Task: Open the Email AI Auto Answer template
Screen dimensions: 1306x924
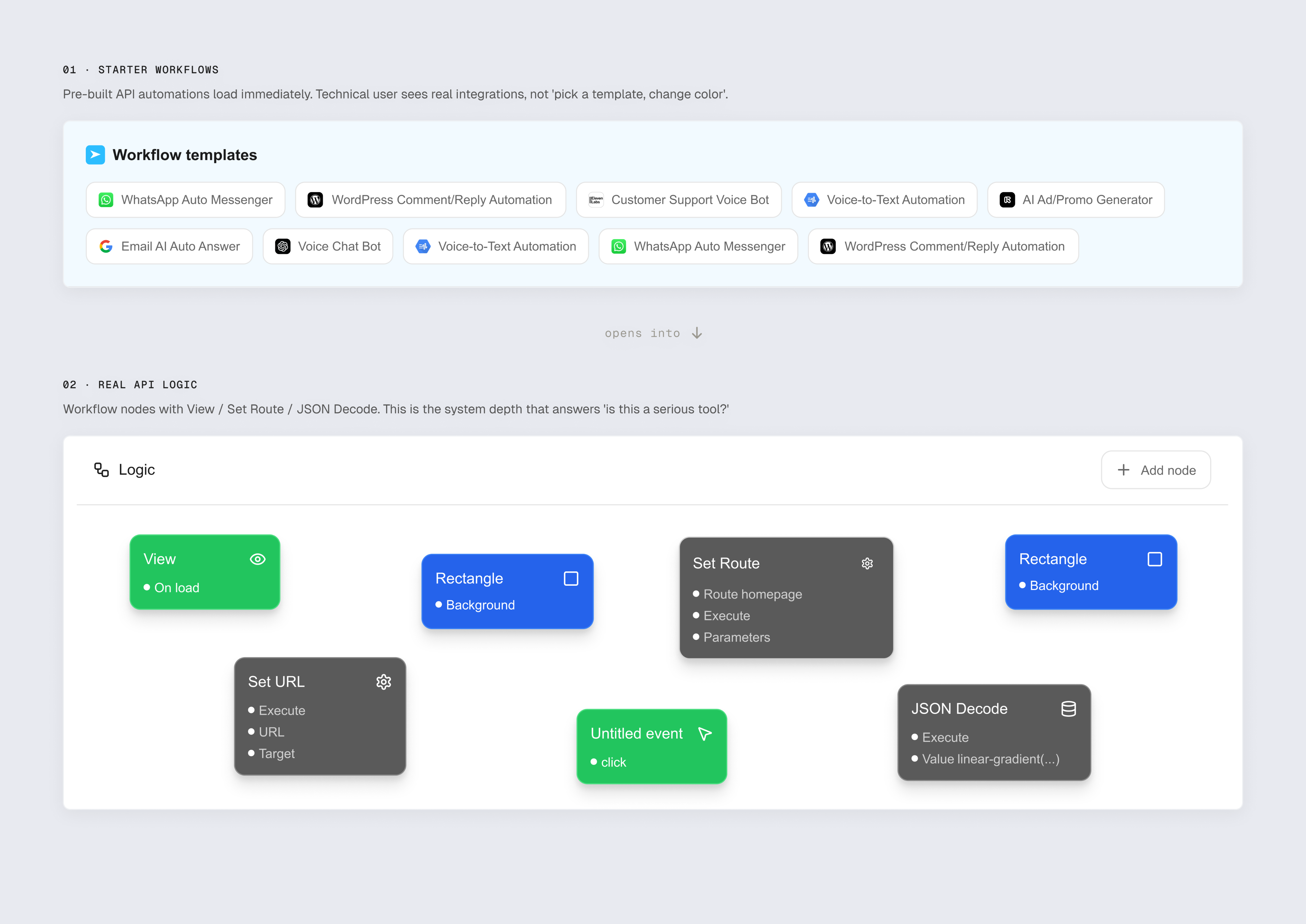Action: [169, 246]
